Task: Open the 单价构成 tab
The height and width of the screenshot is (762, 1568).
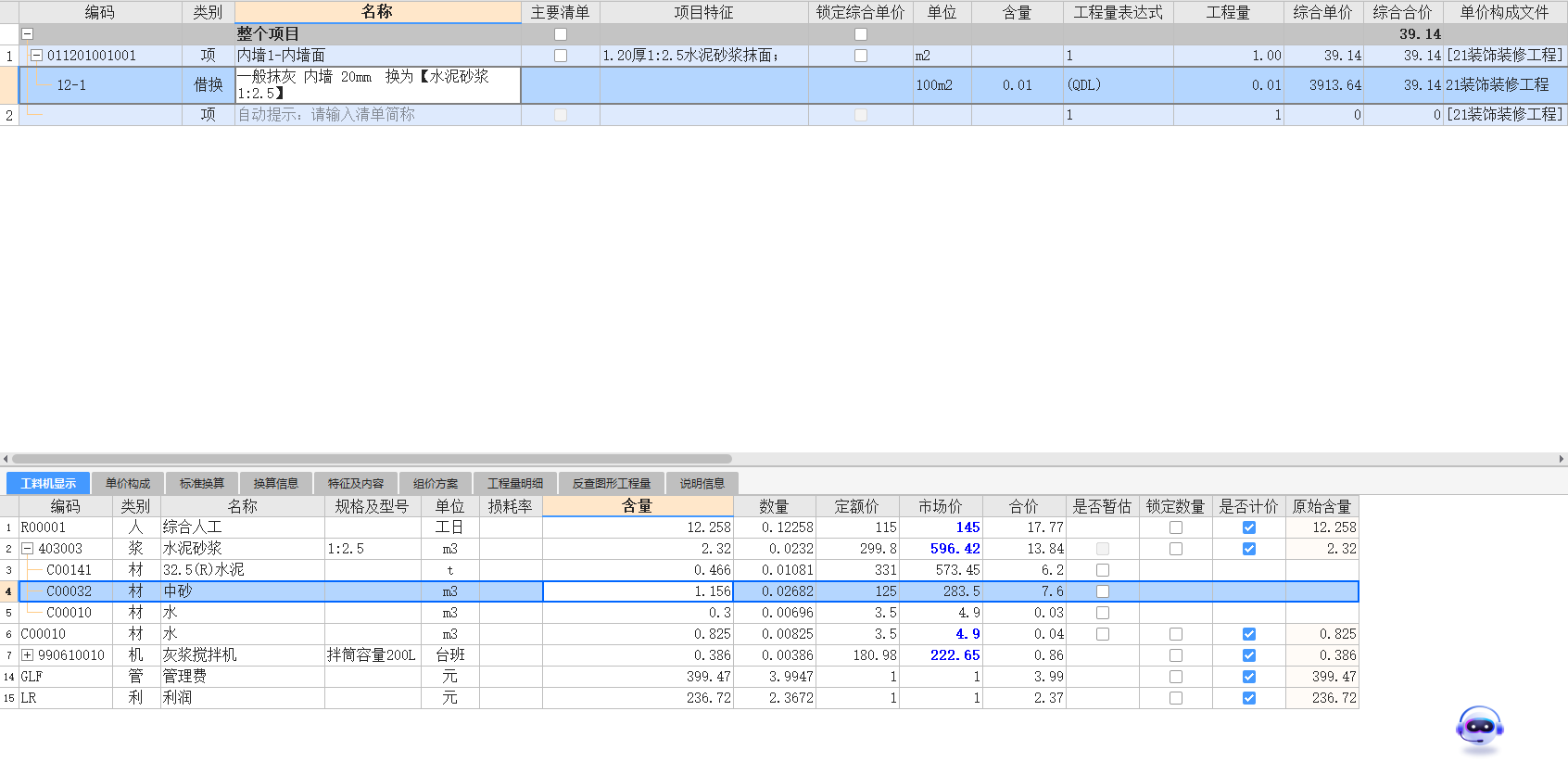Action: 128,483
